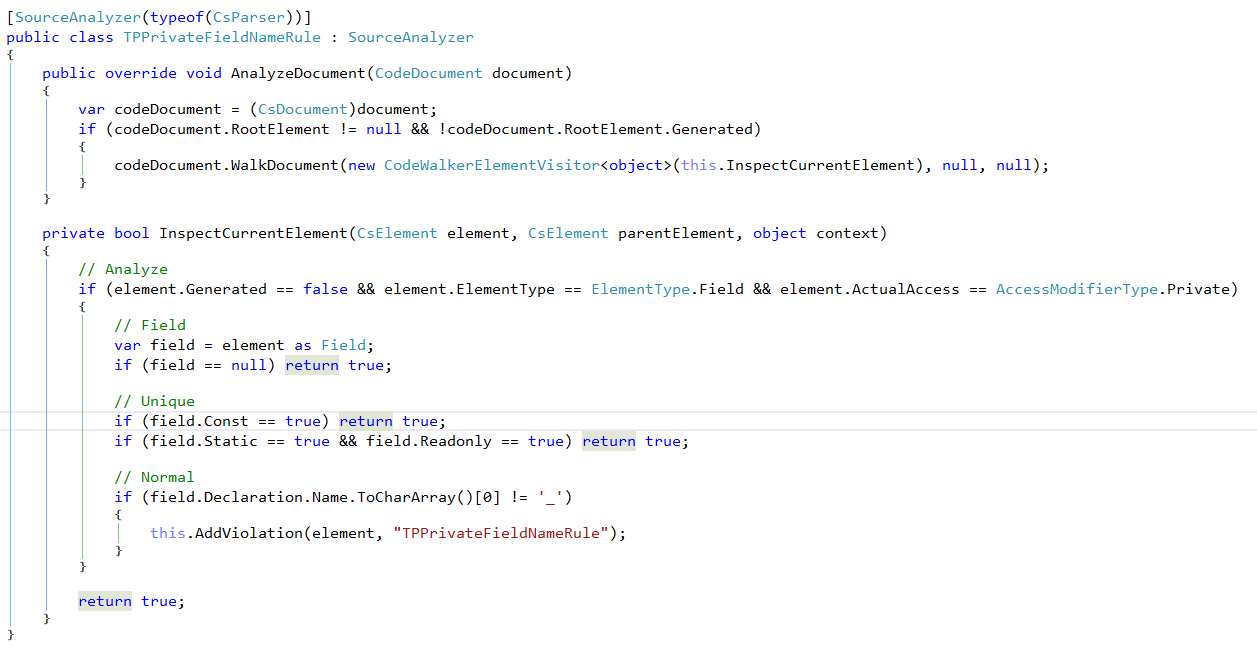Place cursor on the field.Const line
The width and height of the screenshot is (1257, 647).
pos(280,421)
